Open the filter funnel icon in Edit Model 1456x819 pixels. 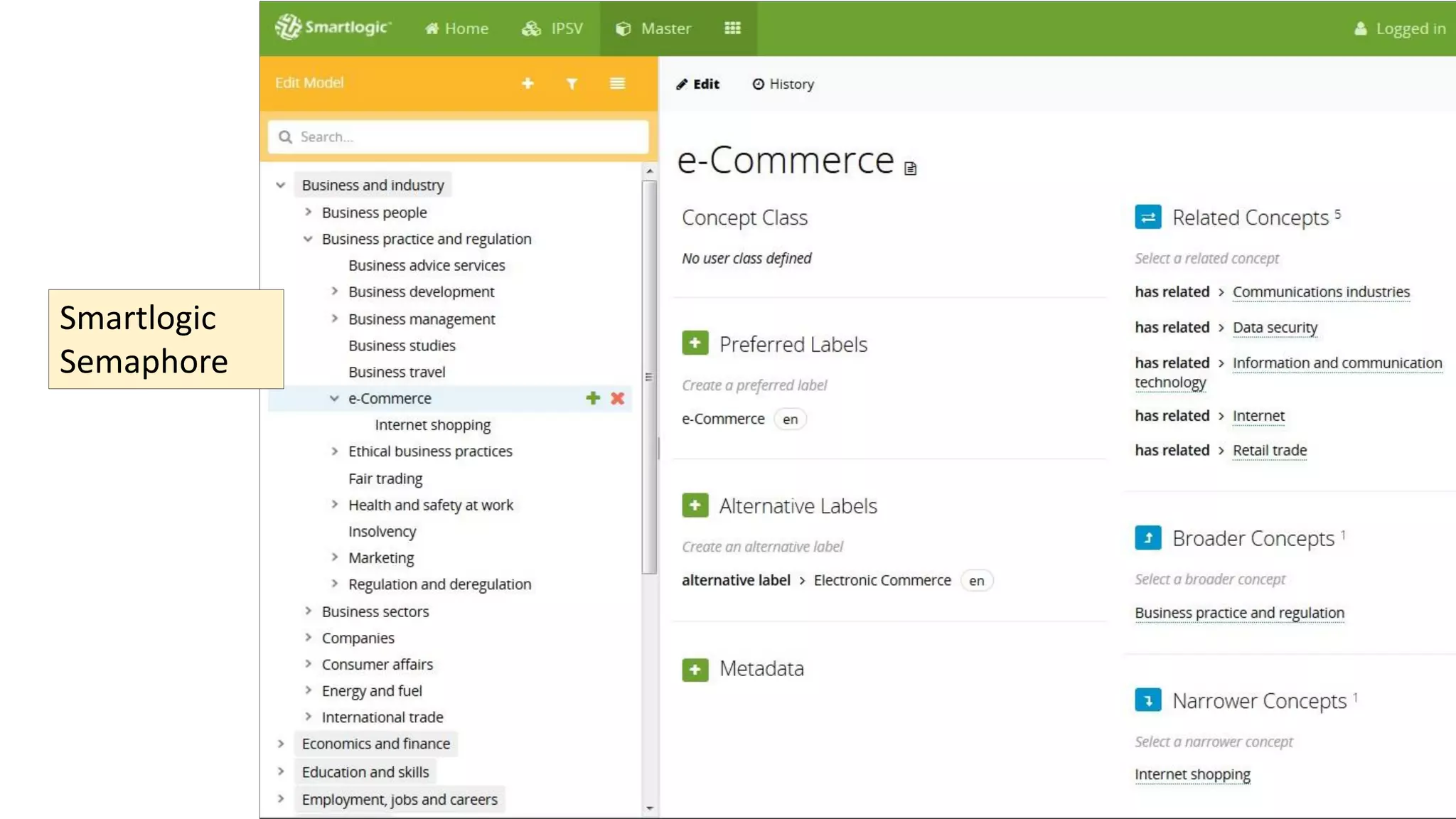coord(572,84)
